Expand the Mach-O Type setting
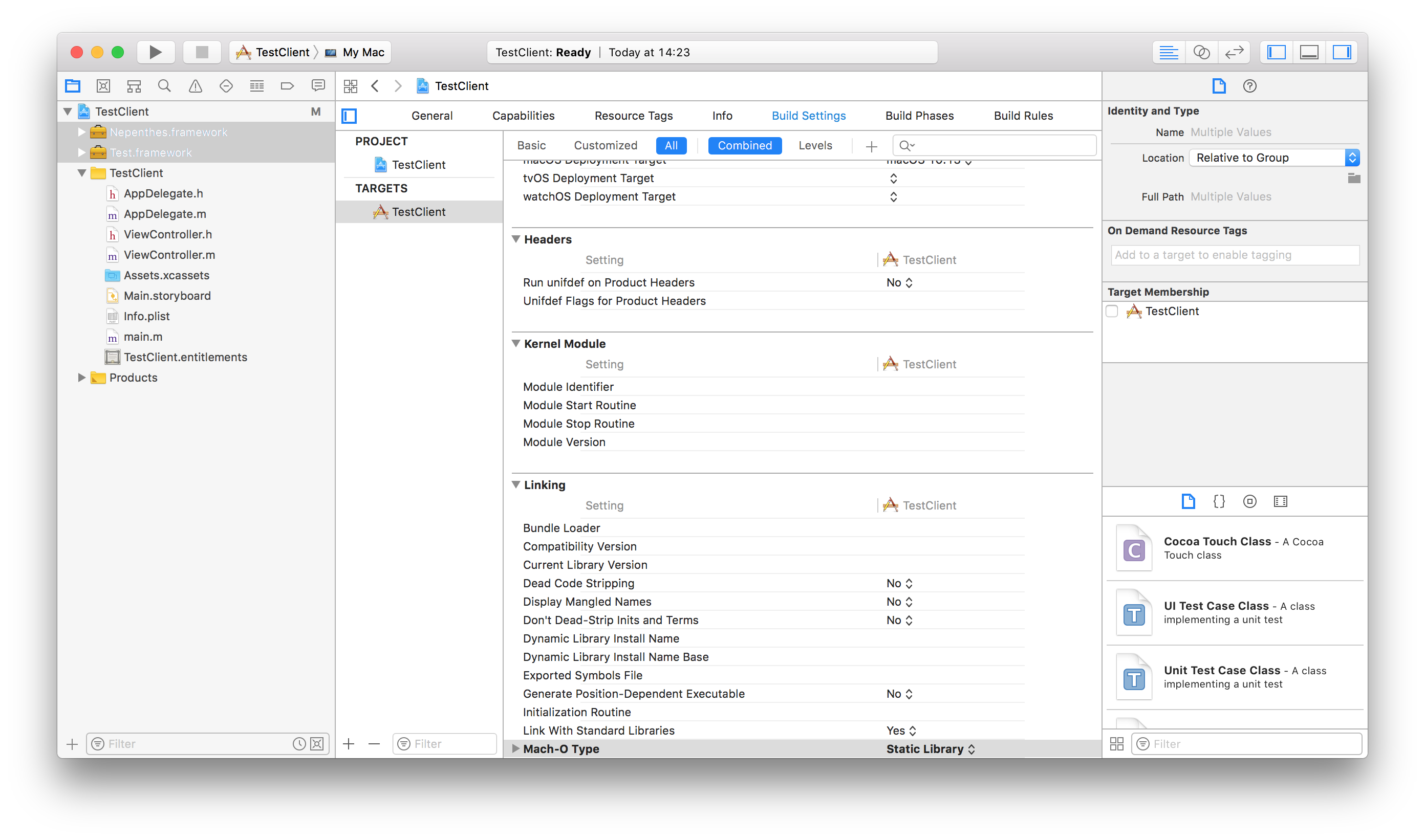1425x840 pixels. point(516,749)
